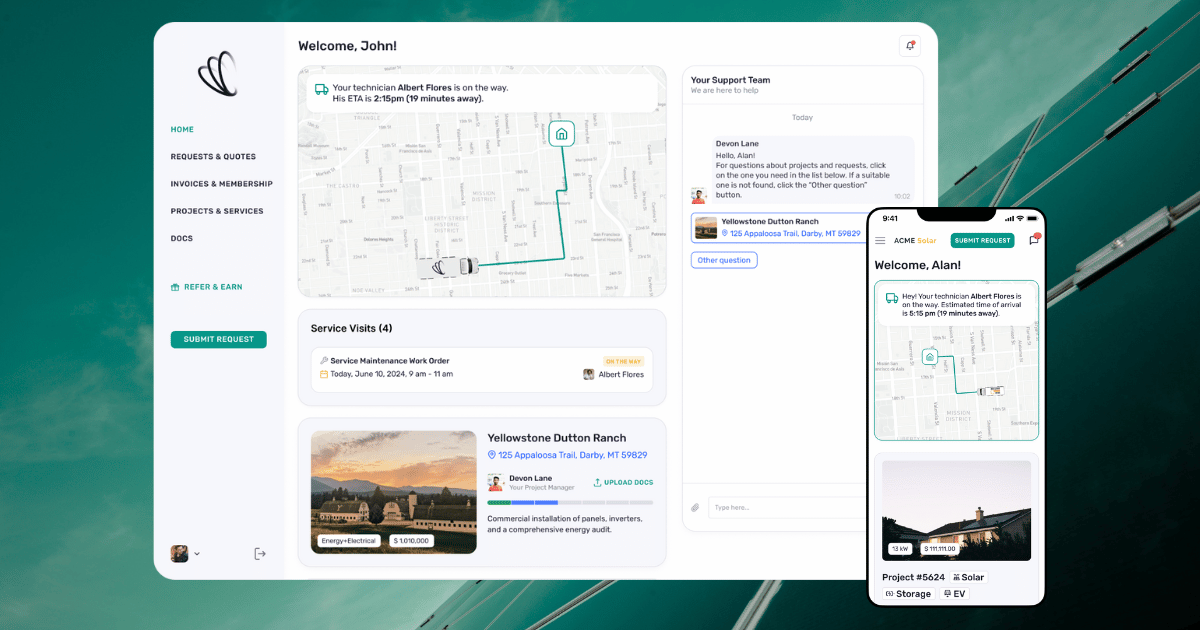Click the location pin in the chat project suggestion
Screen dimensions: 1200x630
coord(725,233)
